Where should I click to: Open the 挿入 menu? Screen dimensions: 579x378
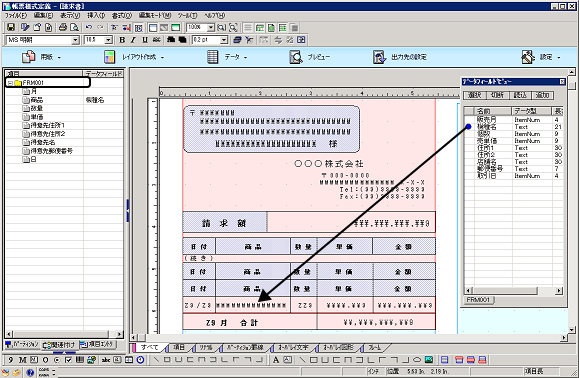tap(96, 16)
